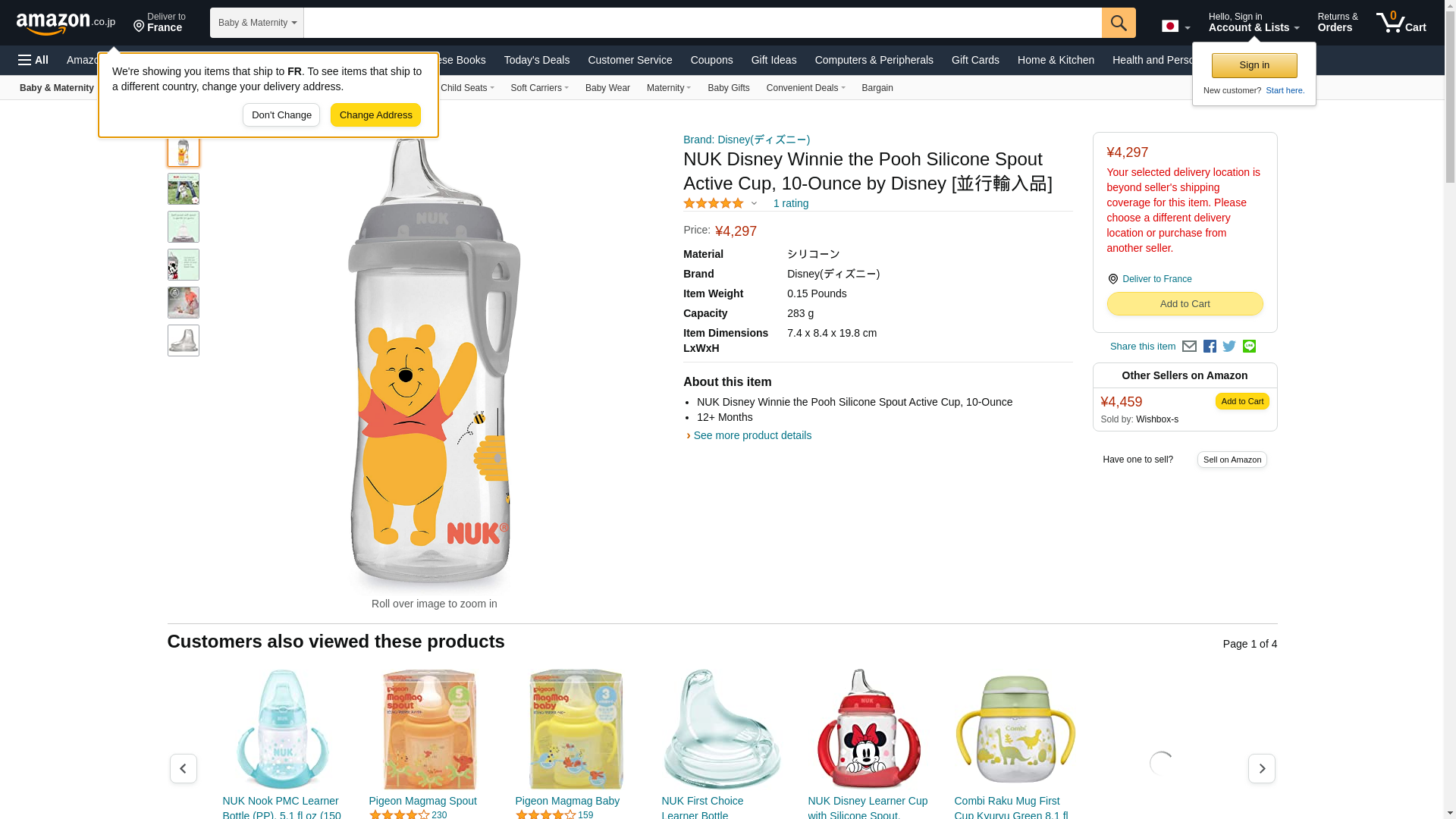Click the search magnifier button
The image size is (1456, 819).
coord(1118,23)
